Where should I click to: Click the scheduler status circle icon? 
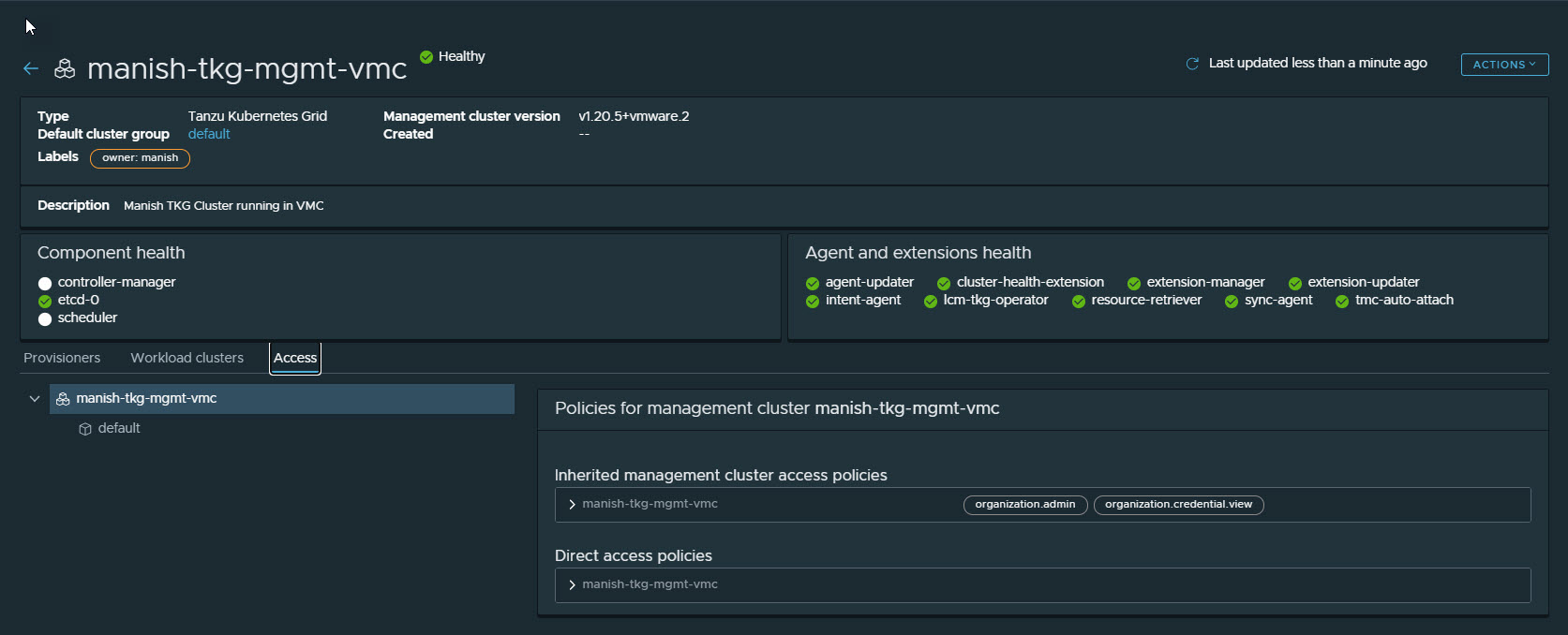[45, 319]
